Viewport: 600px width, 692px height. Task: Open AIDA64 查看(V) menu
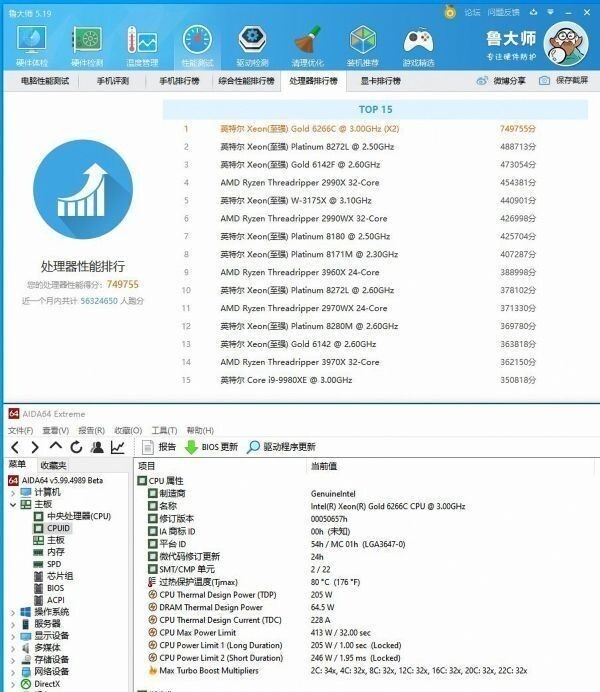pyautogui.click(x=56, y=430)
